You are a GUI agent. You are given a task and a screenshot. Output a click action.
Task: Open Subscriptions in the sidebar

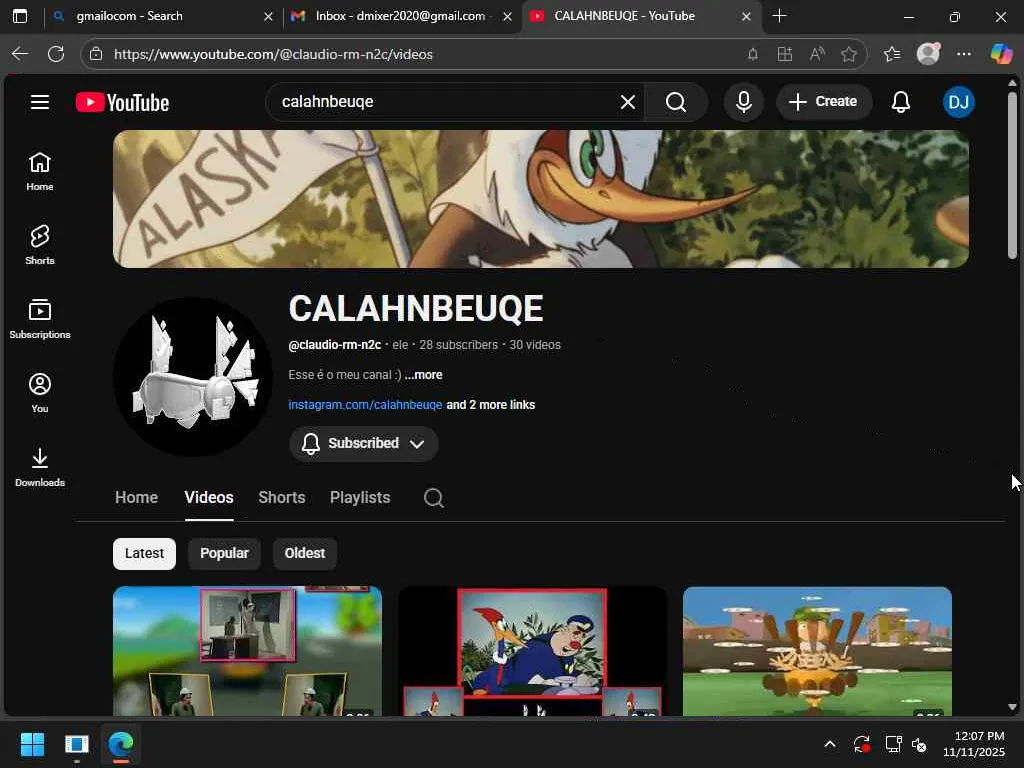pyautogui.click(x=40, y=319)
